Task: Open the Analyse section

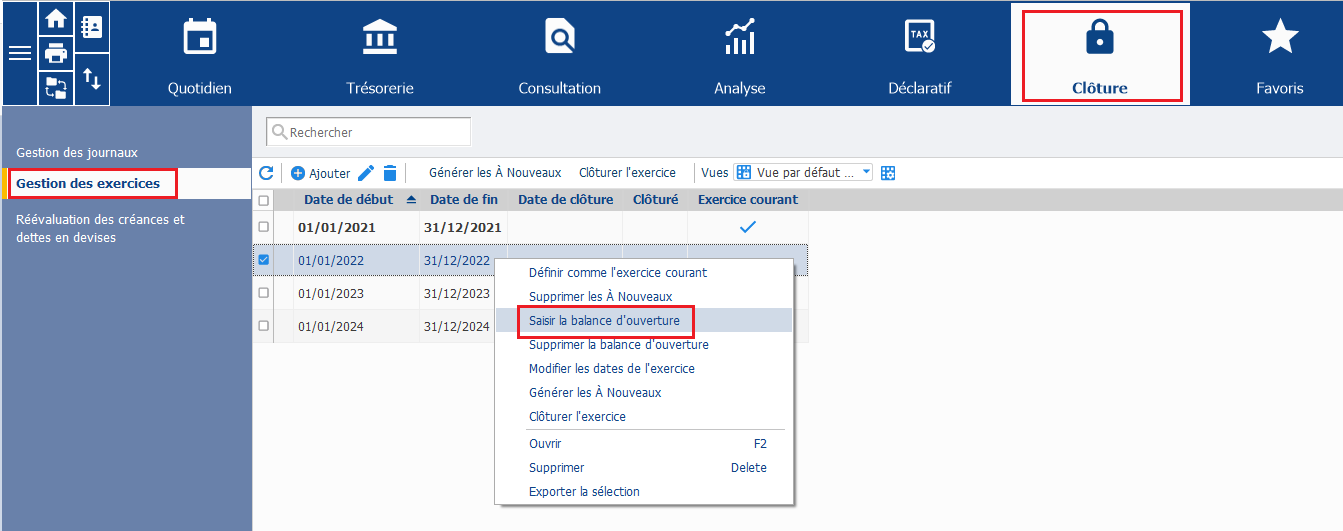Action: pyautogui.click(x=740, y=54)
